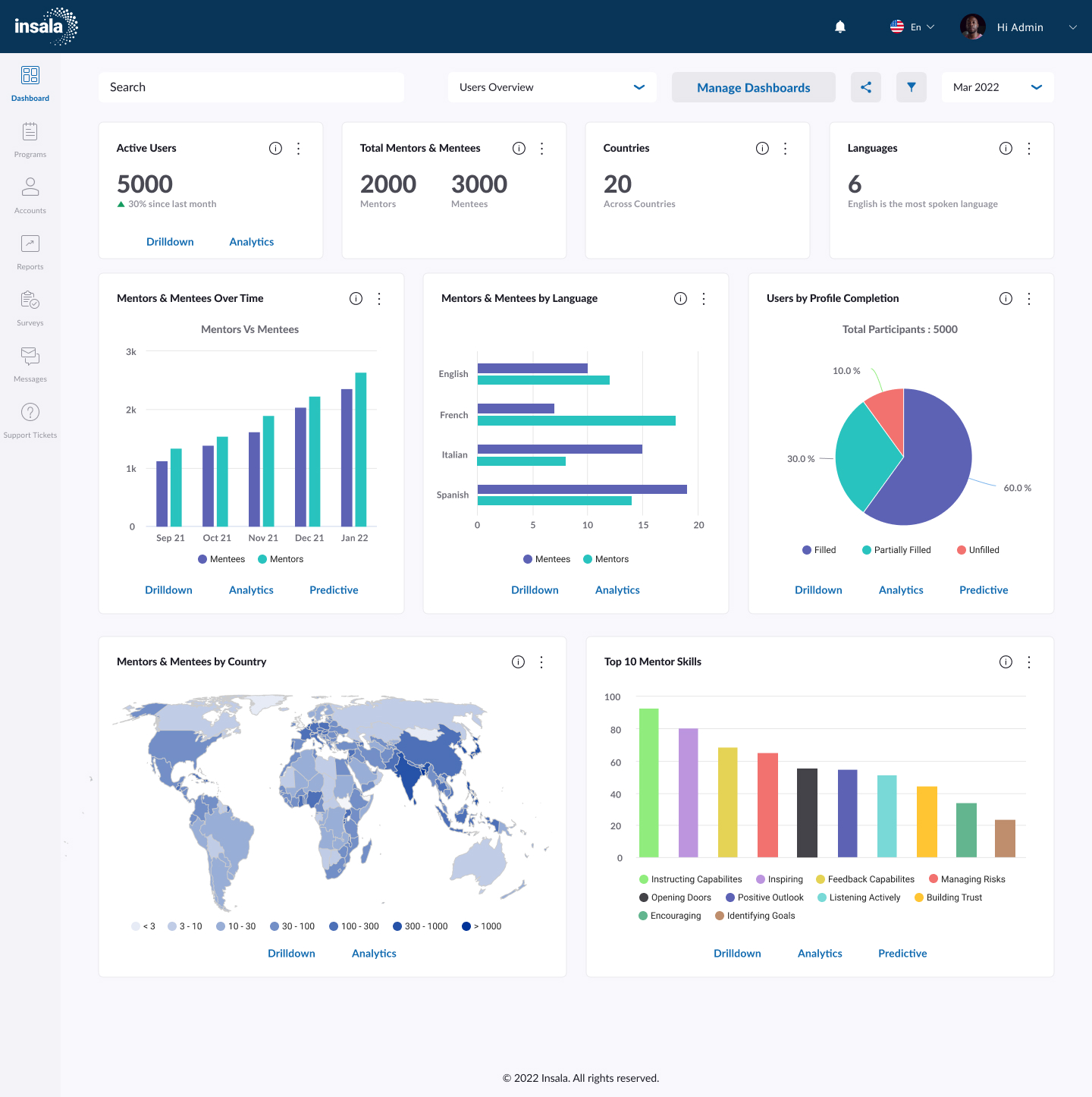
Task: Go to Surveys in the sidebar
Action: [x=30, y=308]
